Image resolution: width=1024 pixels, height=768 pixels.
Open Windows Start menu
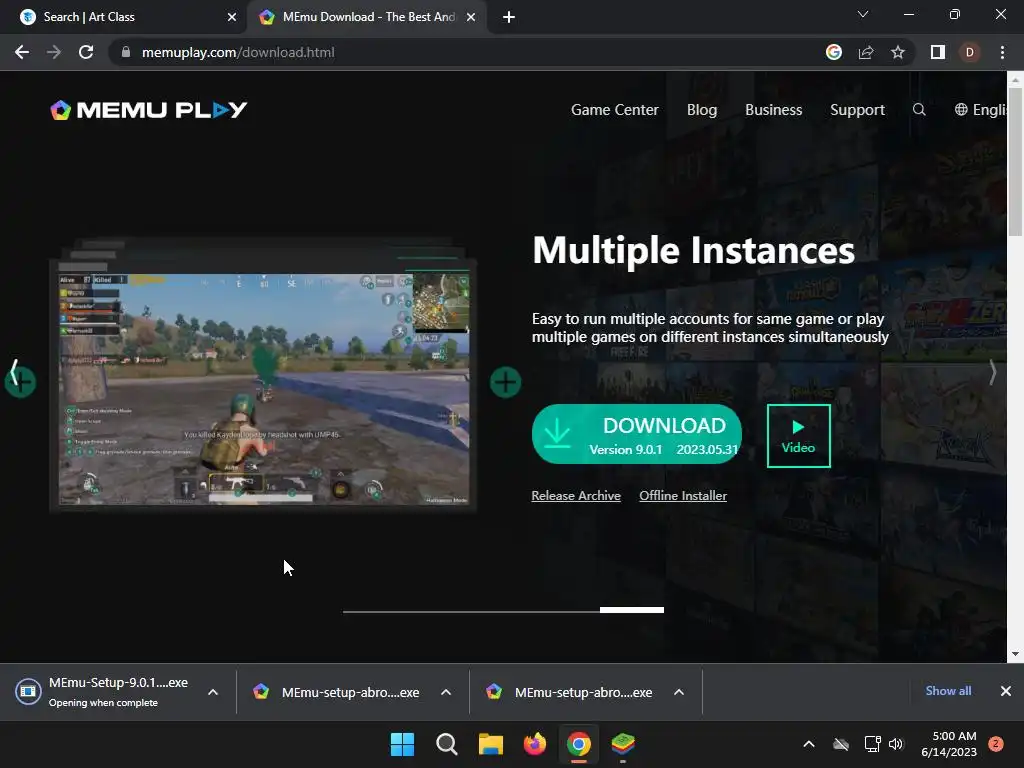click(x=402, y=744)
